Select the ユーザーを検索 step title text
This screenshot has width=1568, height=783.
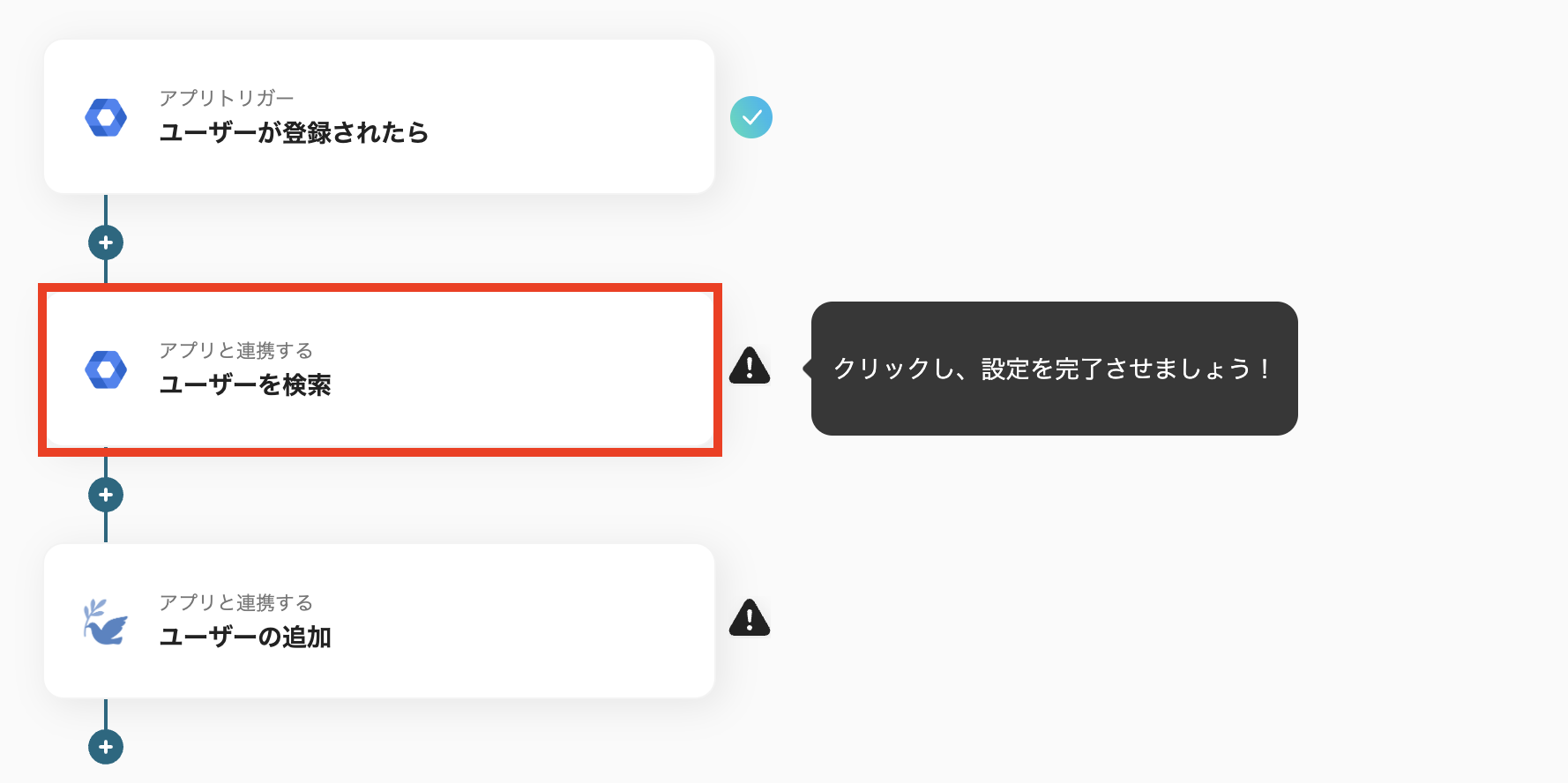pyautogui.click(x=245, y=385)
